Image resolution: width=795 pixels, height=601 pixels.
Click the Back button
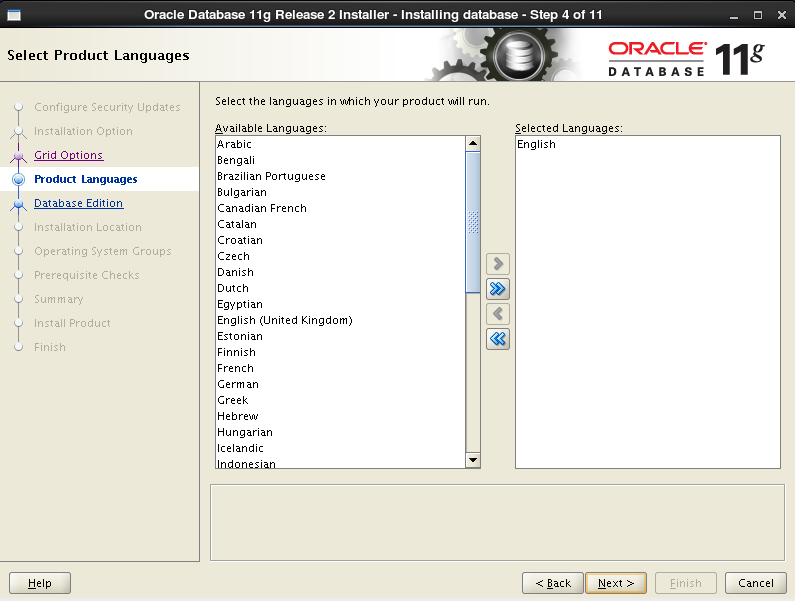[x=553, y=583]
